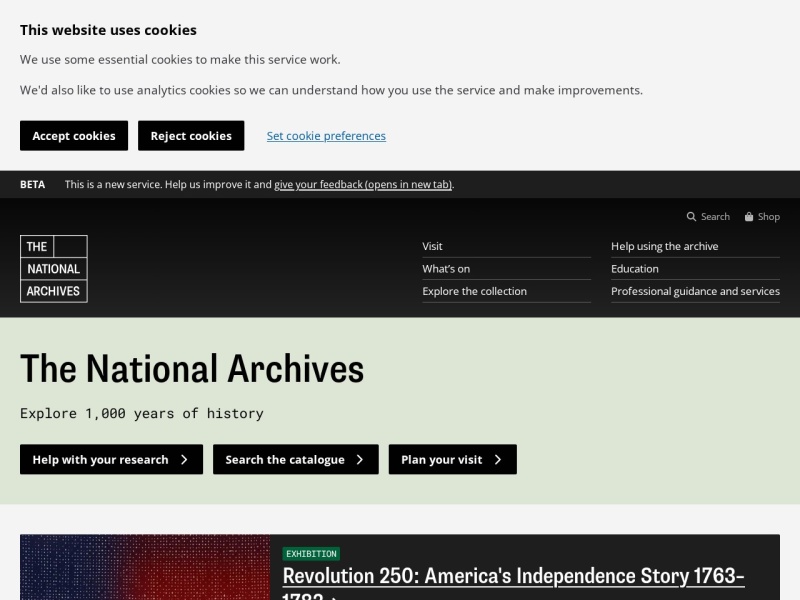Click The National Archives page heading
Viewport: 800px width, 600px height.
192,368
